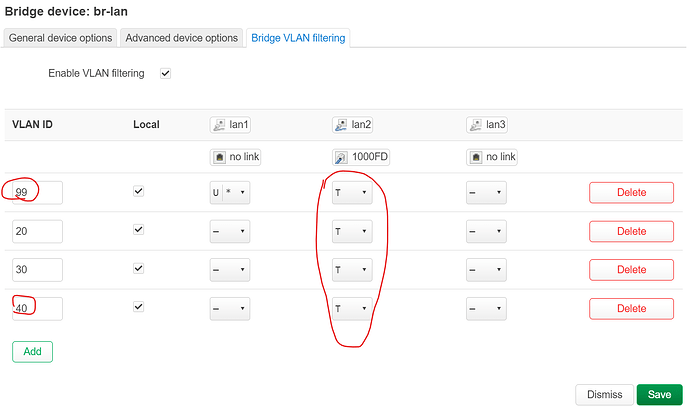Viewport: 690px width, 407px height.
Task: Click the lan1 port icon
Action: (x=219, y=125)
